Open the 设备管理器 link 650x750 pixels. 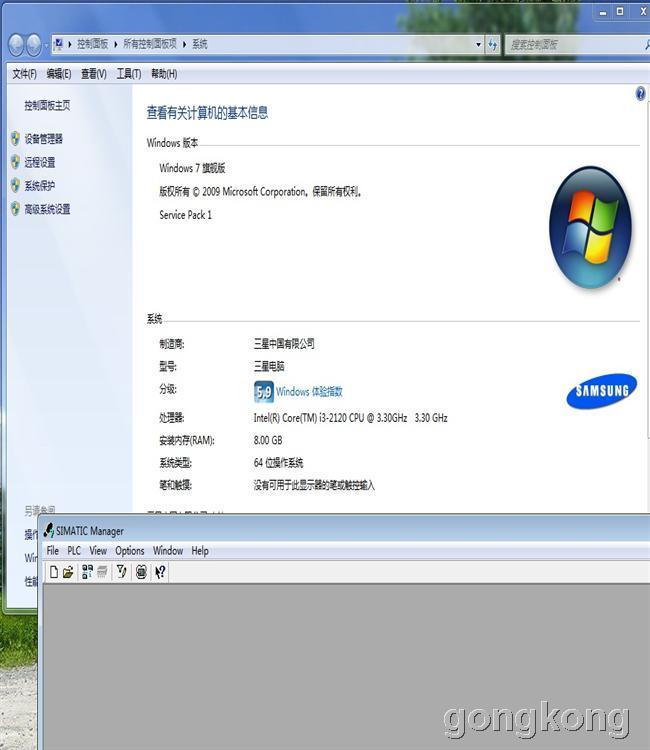click(44, 139)
